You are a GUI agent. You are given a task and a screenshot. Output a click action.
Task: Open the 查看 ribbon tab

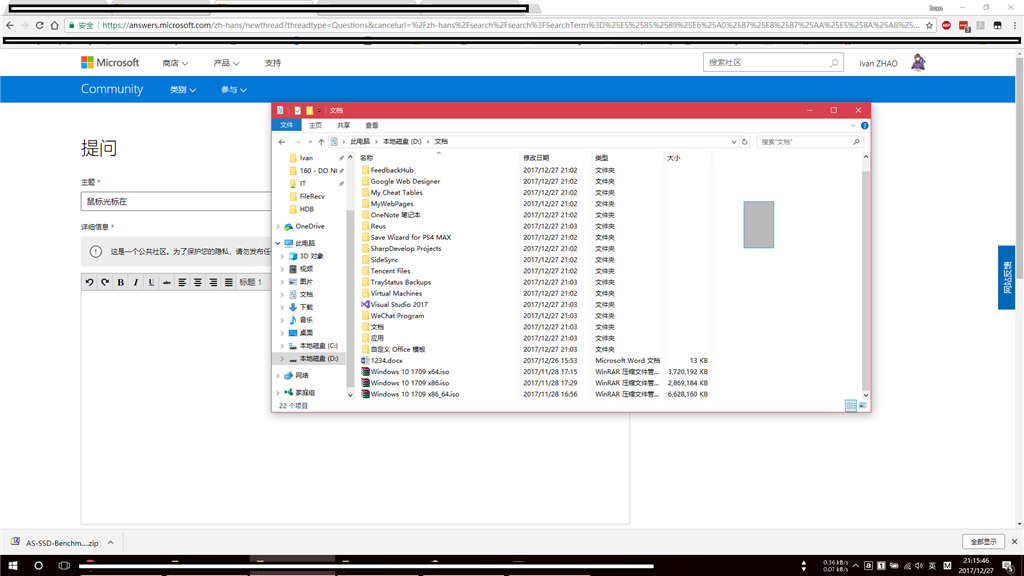click(x=372, y=125)
